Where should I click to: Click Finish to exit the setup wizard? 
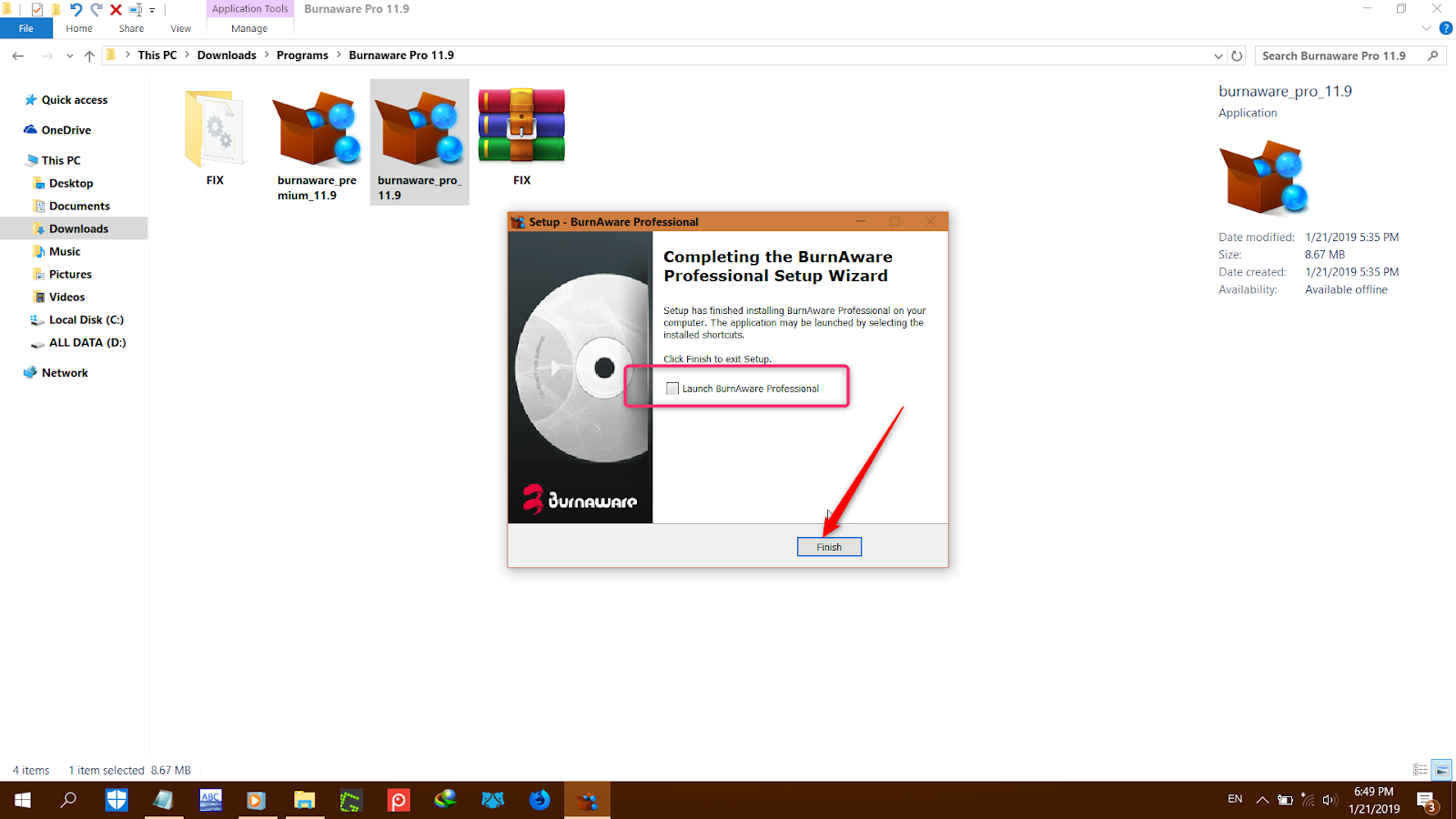(829, 547)
